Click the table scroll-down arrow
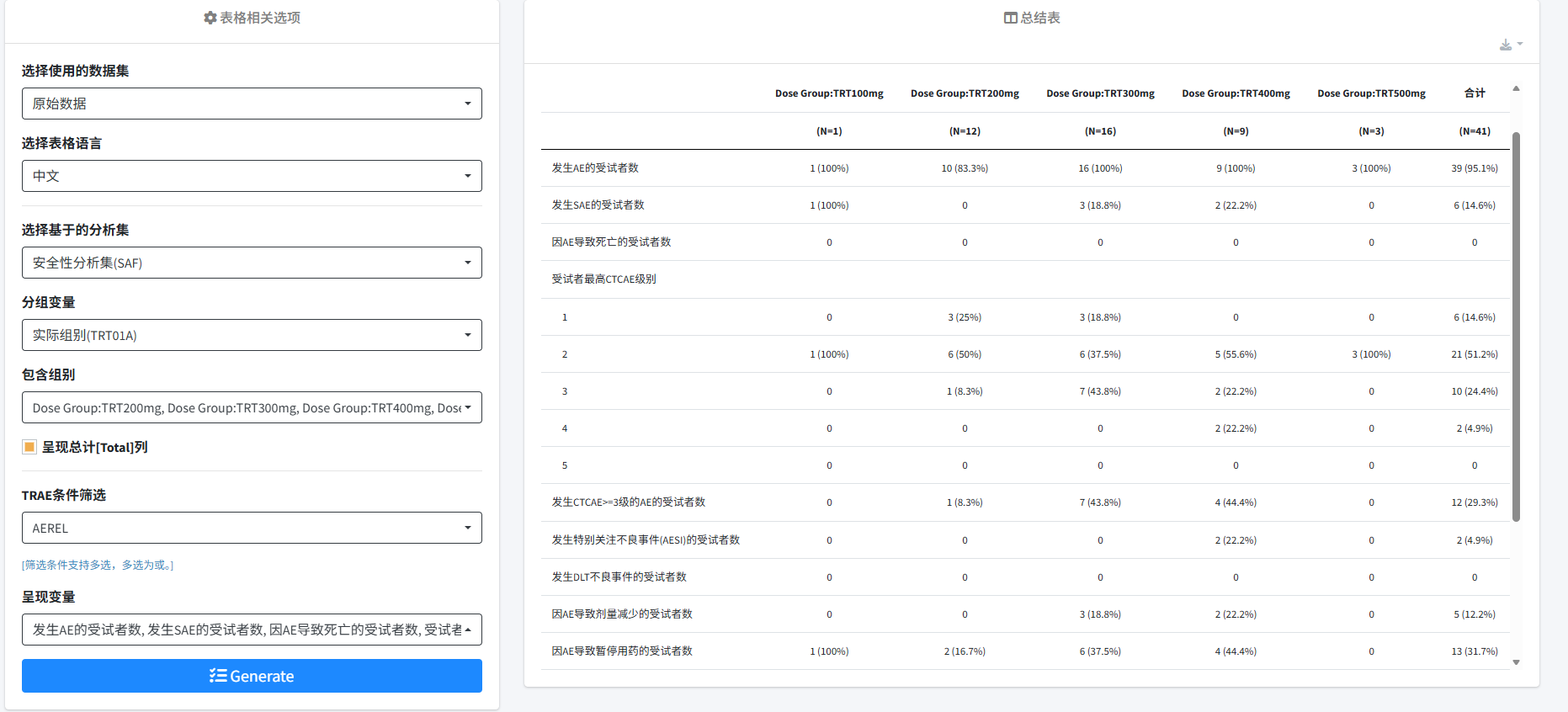The width and height of the screenshot is (1568, 712). pyautogui.click(x=1516, y=662)
